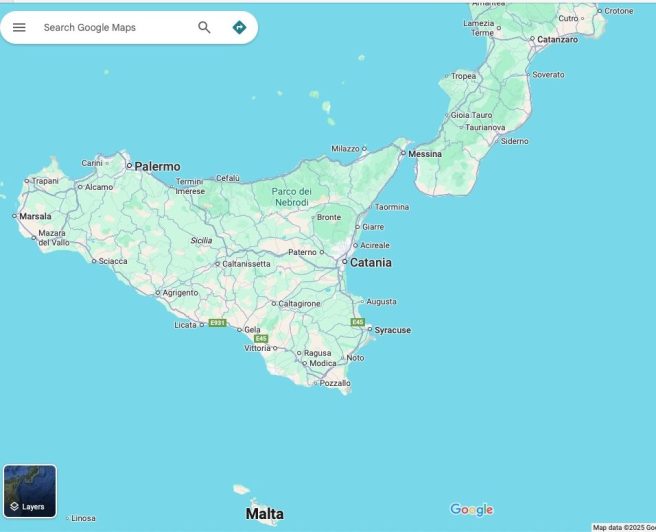The image size is (656, 532).
Task: Click the search magnifier icon
Action: (204, 27)
